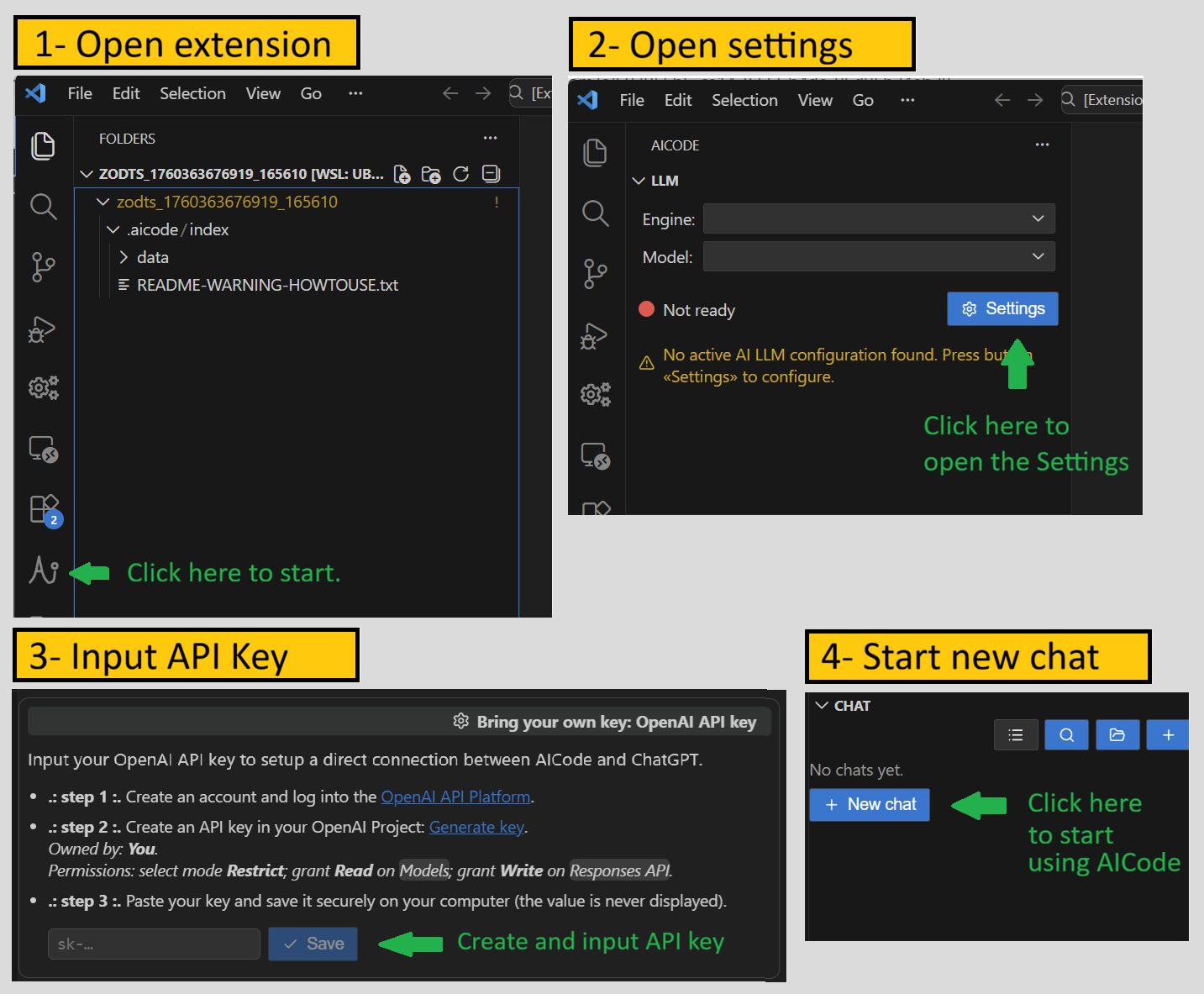Collapse the CHAT section in step 4 panel
Screen dimensions: 1204x994
pos(822,706)
